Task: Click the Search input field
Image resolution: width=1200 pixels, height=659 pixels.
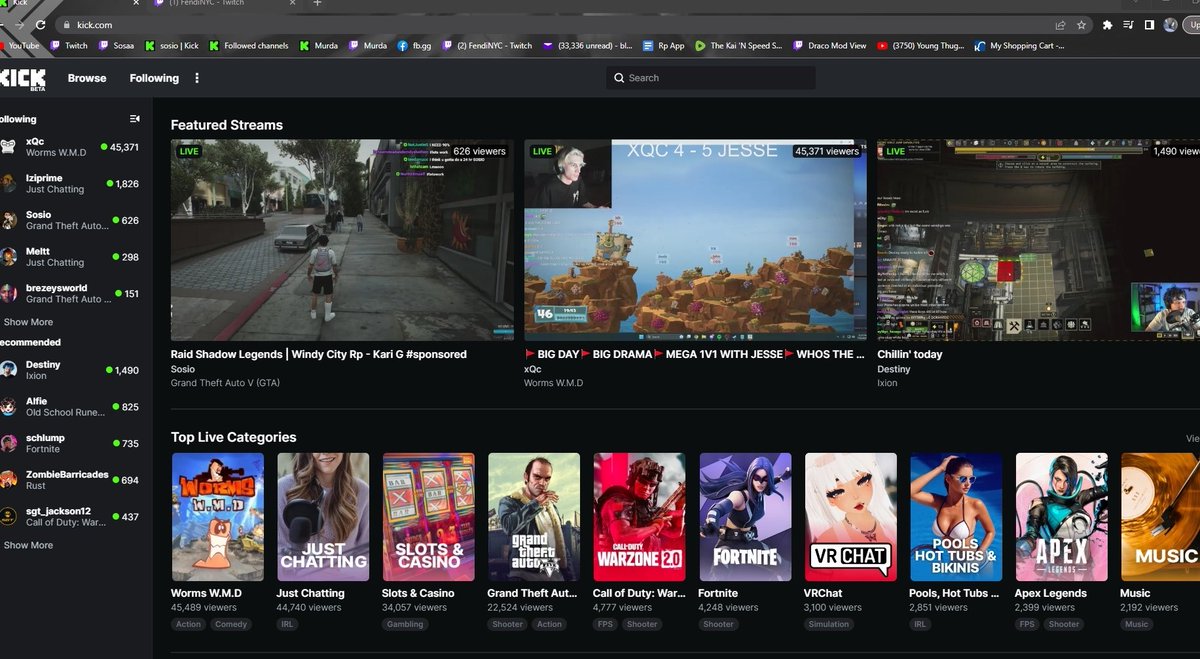Action: [x=711, y=78]
